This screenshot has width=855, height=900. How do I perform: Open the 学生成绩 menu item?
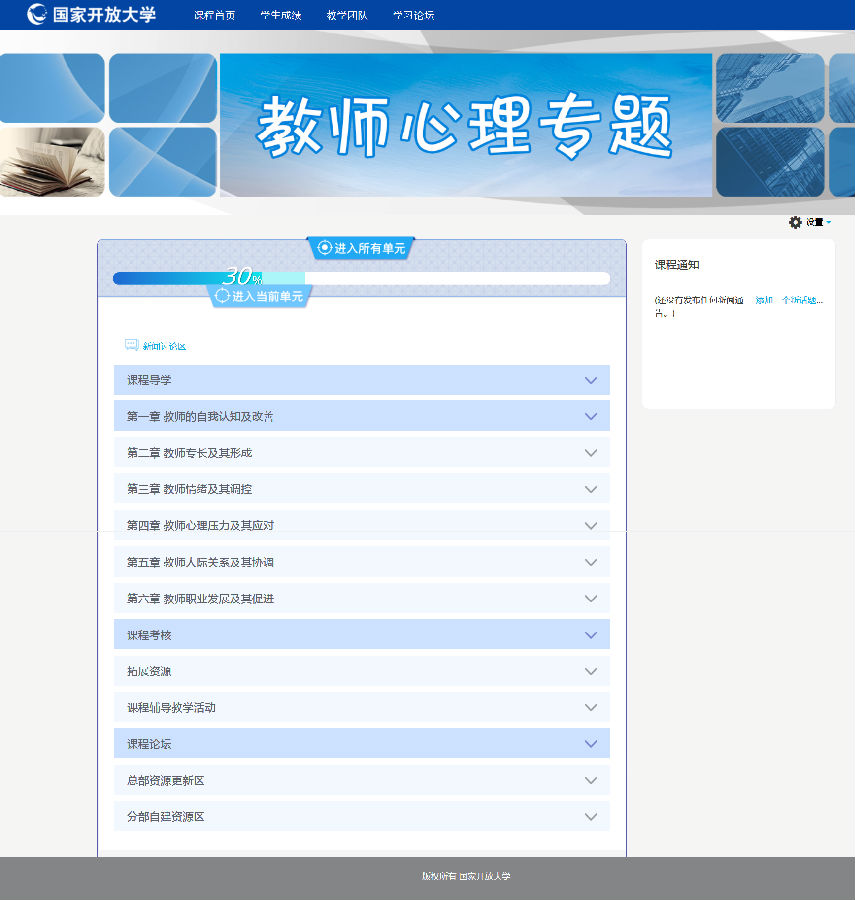tap(280, 15)
